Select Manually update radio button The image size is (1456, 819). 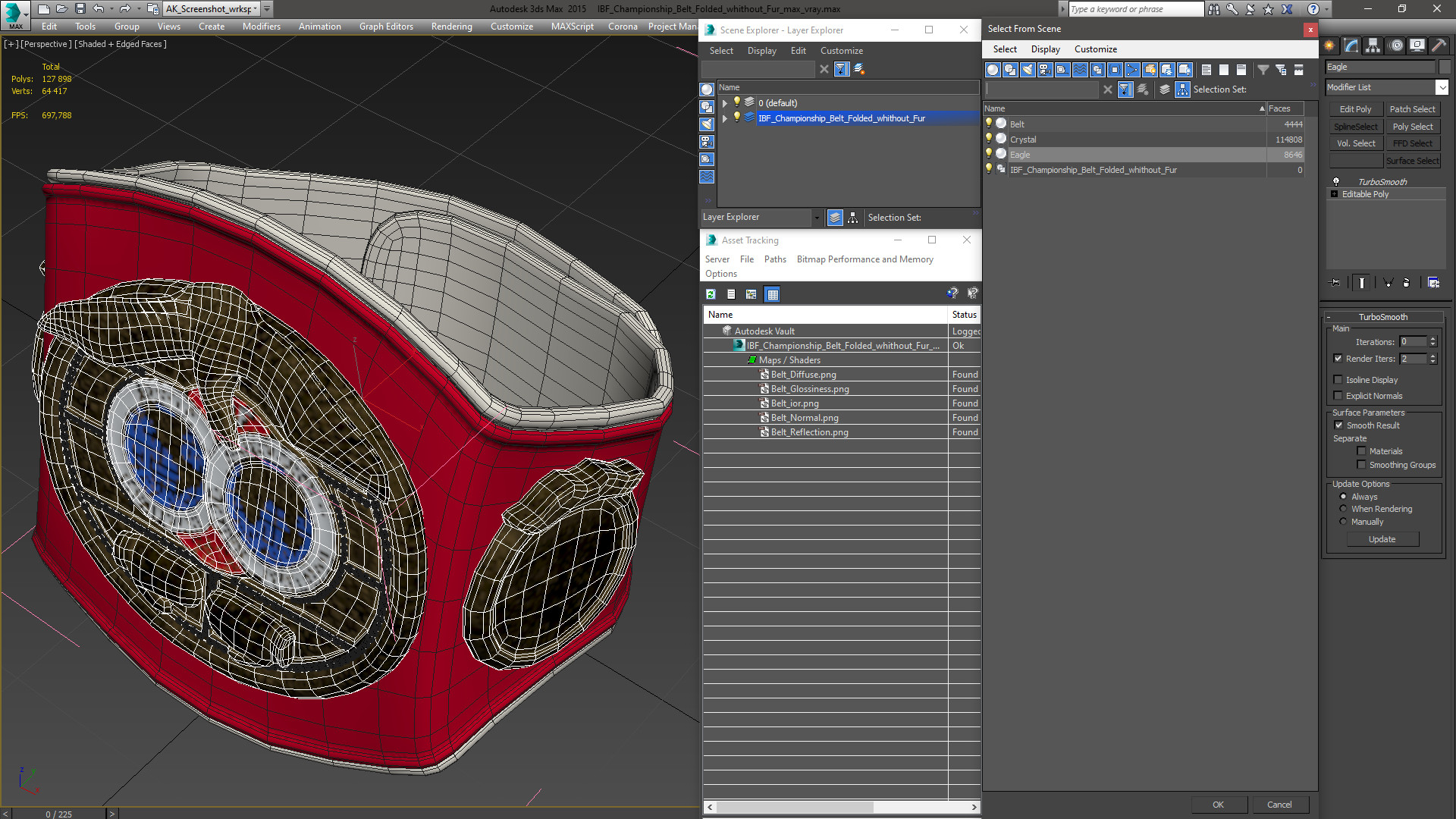[1343, 522]
